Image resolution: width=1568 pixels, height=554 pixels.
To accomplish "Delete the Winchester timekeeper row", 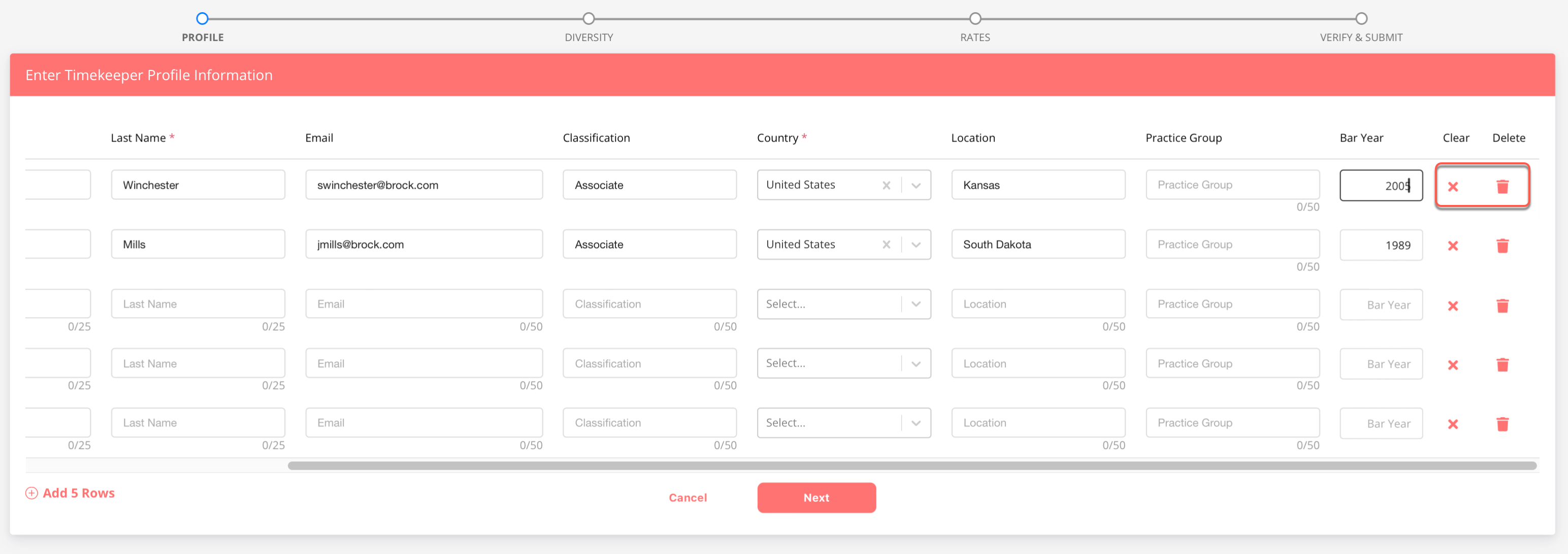I will click(x=1503, y=186).
